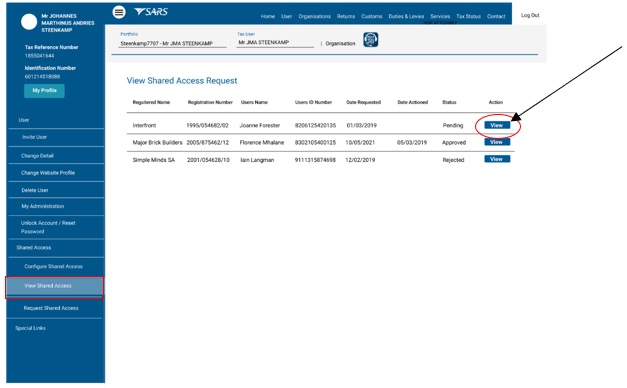627x388 pixels.
Task: Click user name Iain Langman
Action: pos(257,160)
